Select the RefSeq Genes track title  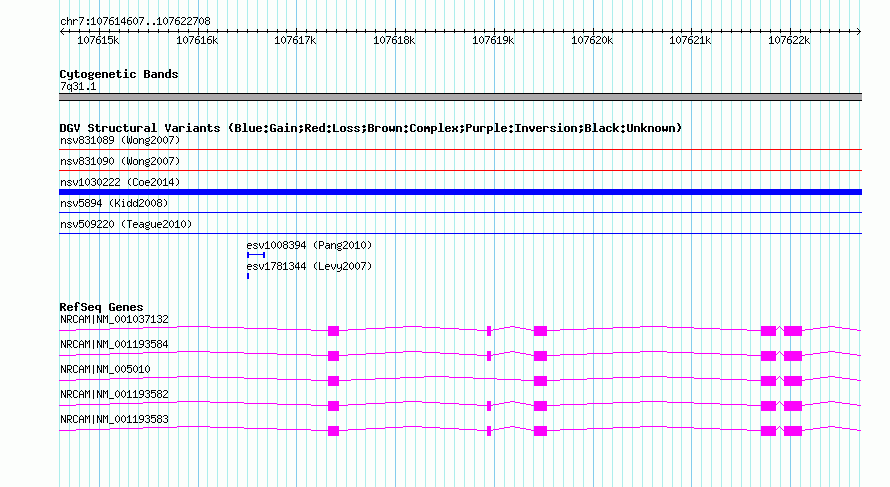(x=102, y=307)
